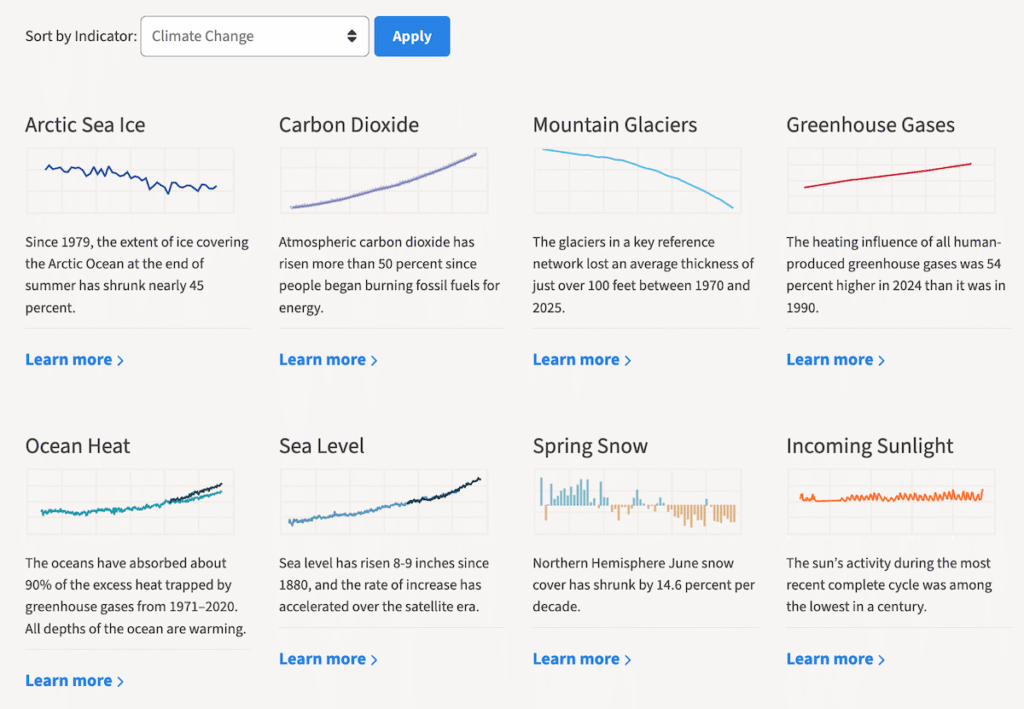
Task: Click Learn more under Arctic Sea Ice
Action: (74, 360)
